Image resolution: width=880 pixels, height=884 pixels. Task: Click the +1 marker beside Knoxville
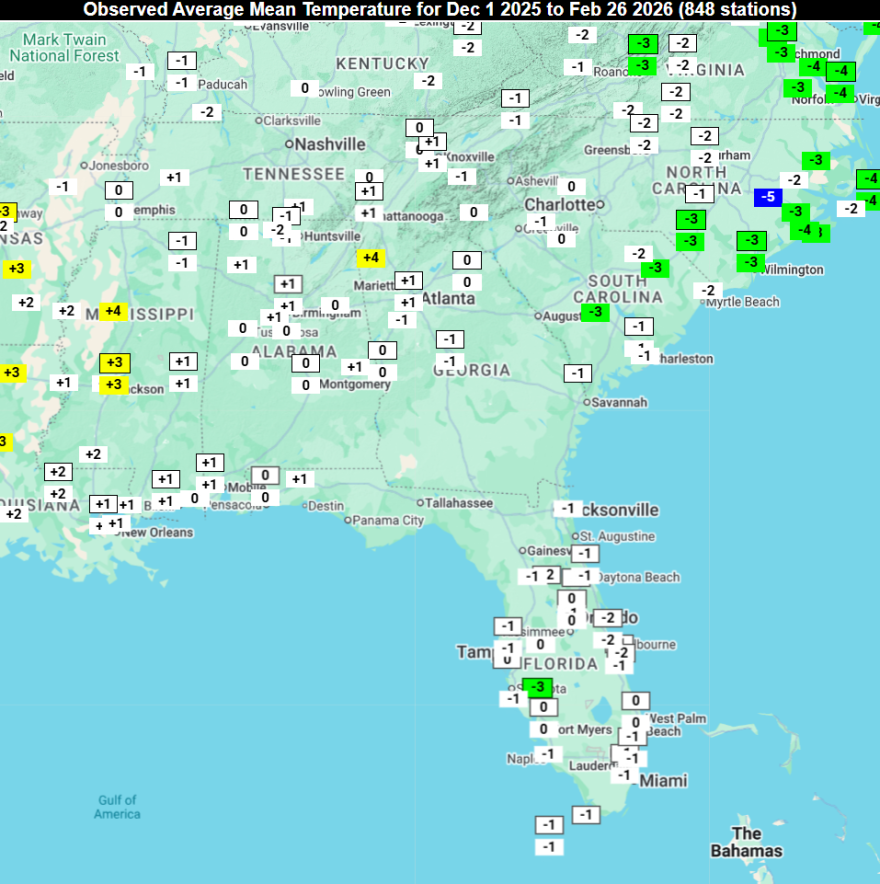click(432, 161)
